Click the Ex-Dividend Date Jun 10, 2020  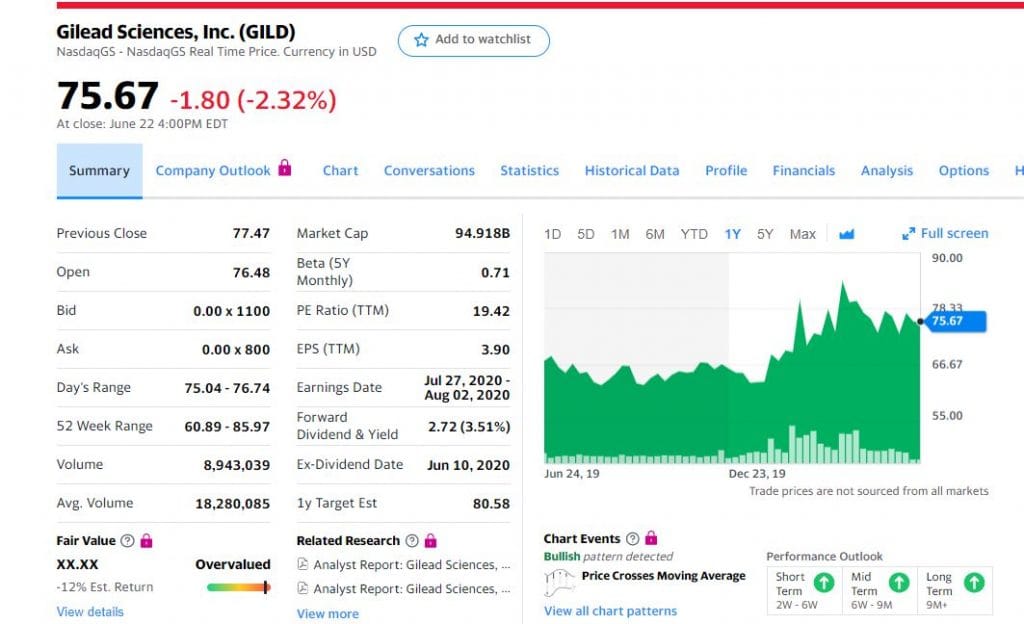[468, 465]
